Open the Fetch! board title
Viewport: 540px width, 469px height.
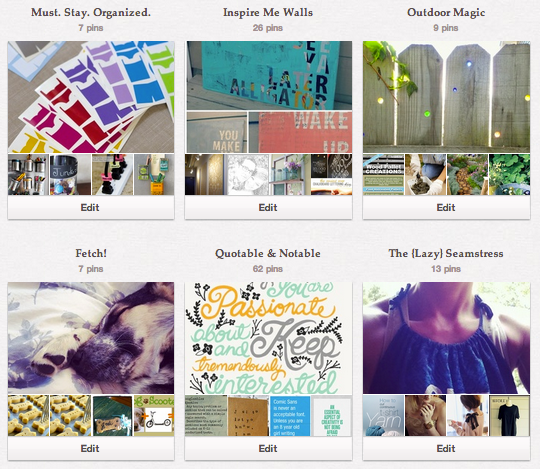coord(91,253)
